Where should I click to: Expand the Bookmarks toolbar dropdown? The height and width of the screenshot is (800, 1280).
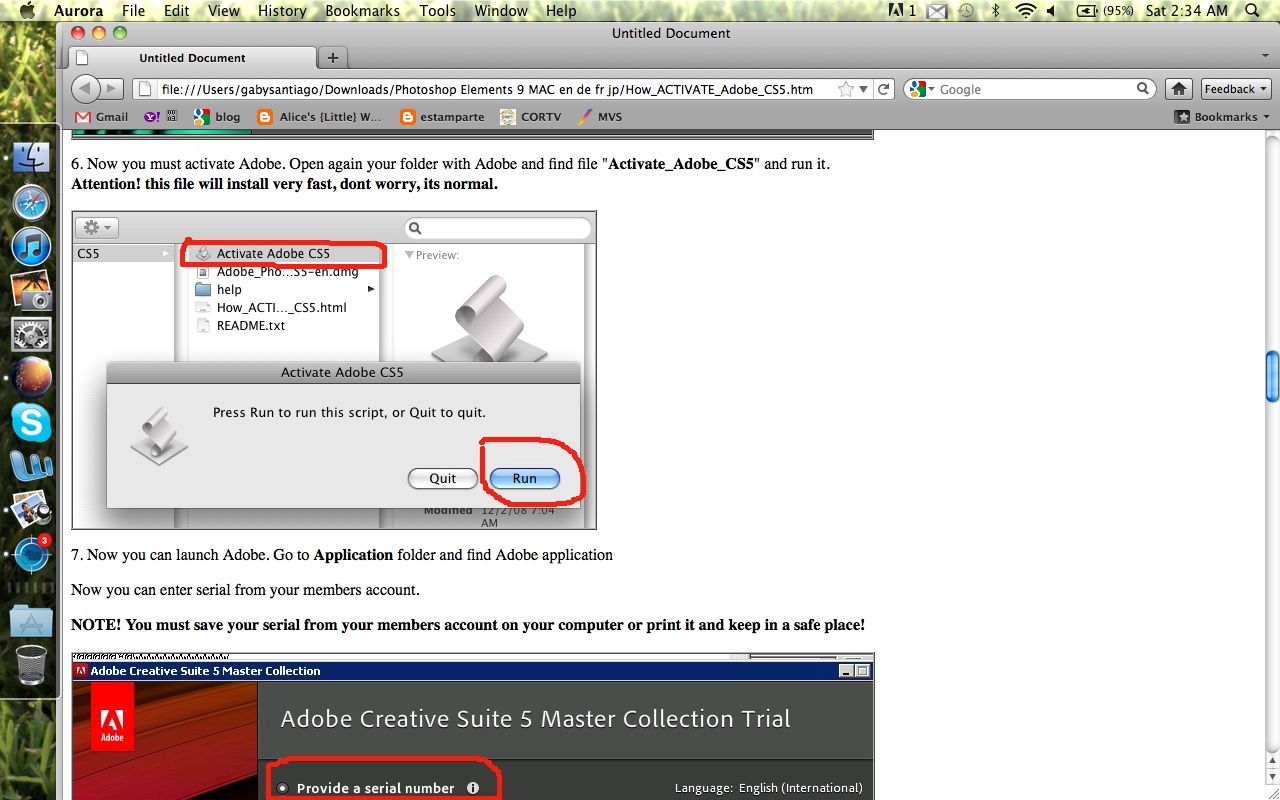tap(1222, 117)
